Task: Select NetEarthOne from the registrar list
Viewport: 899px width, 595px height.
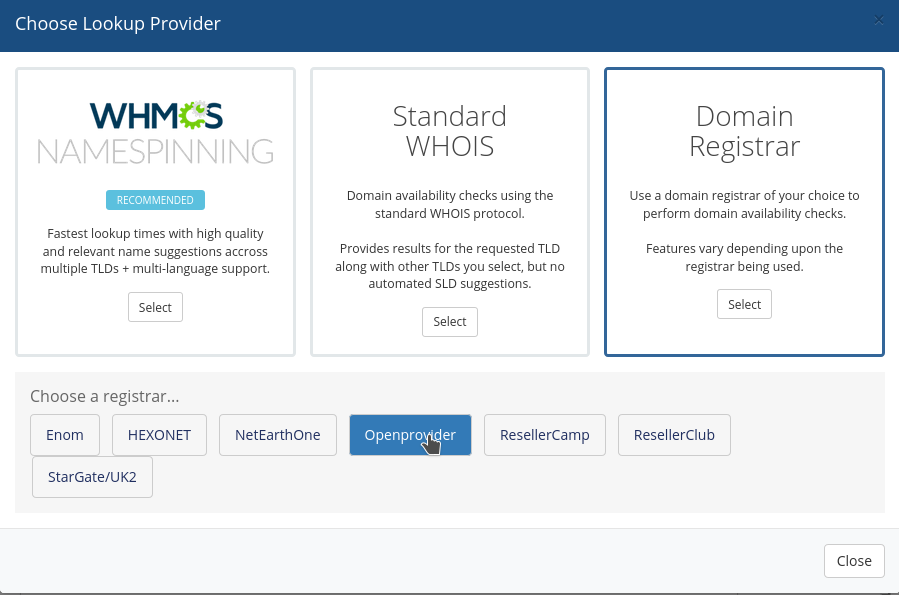Action: pyautogui.click(x=277, y=435)
